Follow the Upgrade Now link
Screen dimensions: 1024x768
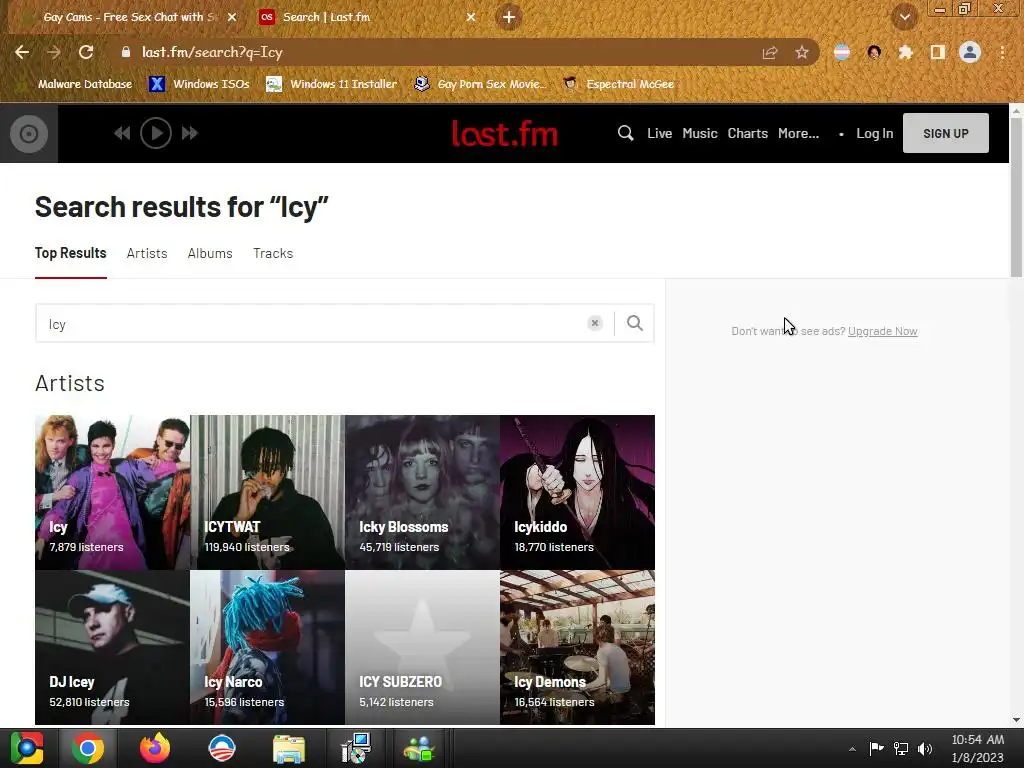click(882, 331)
